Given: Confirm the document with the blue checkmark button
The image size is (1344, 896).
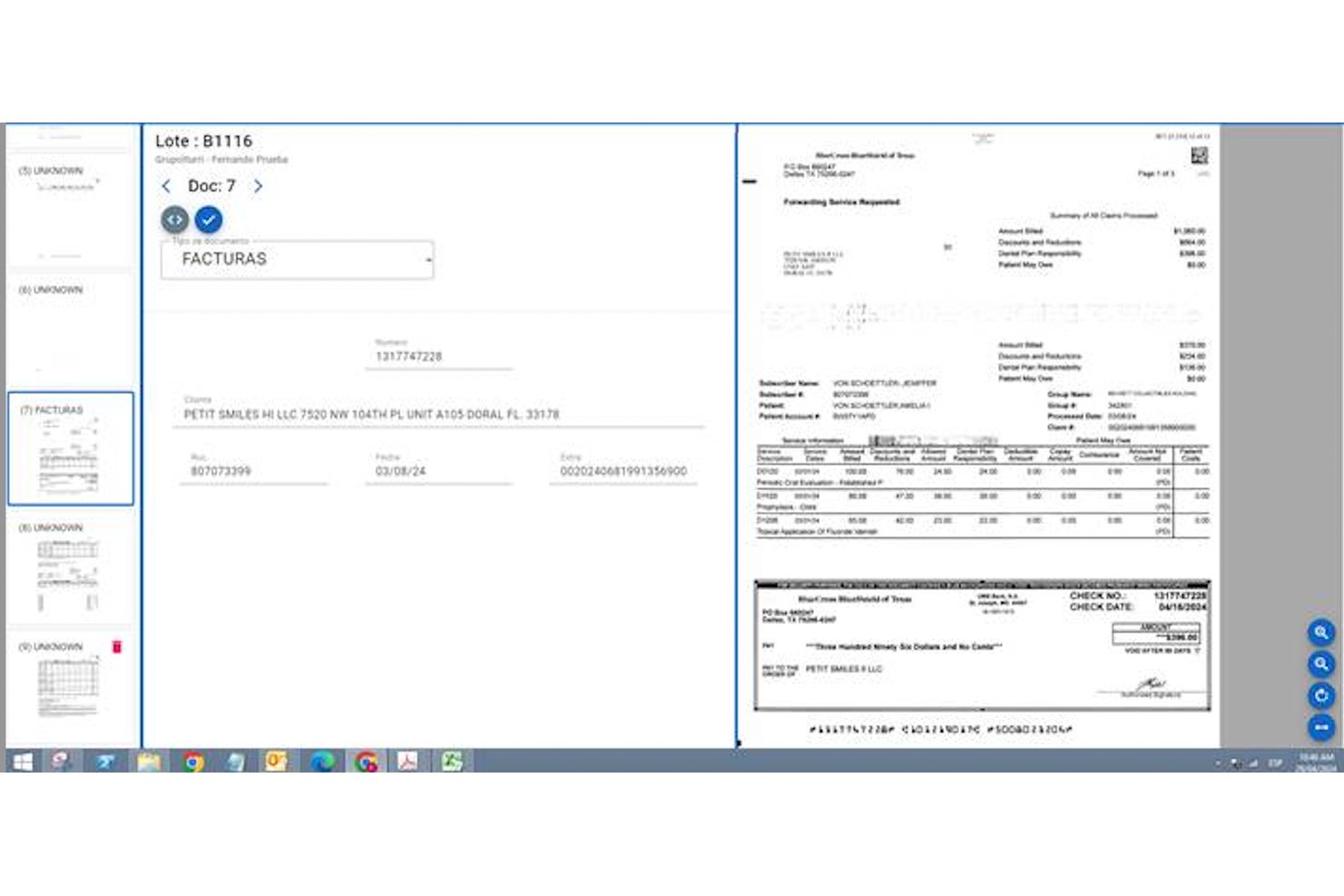Looking at the screenshot, I should click(208, 220).
